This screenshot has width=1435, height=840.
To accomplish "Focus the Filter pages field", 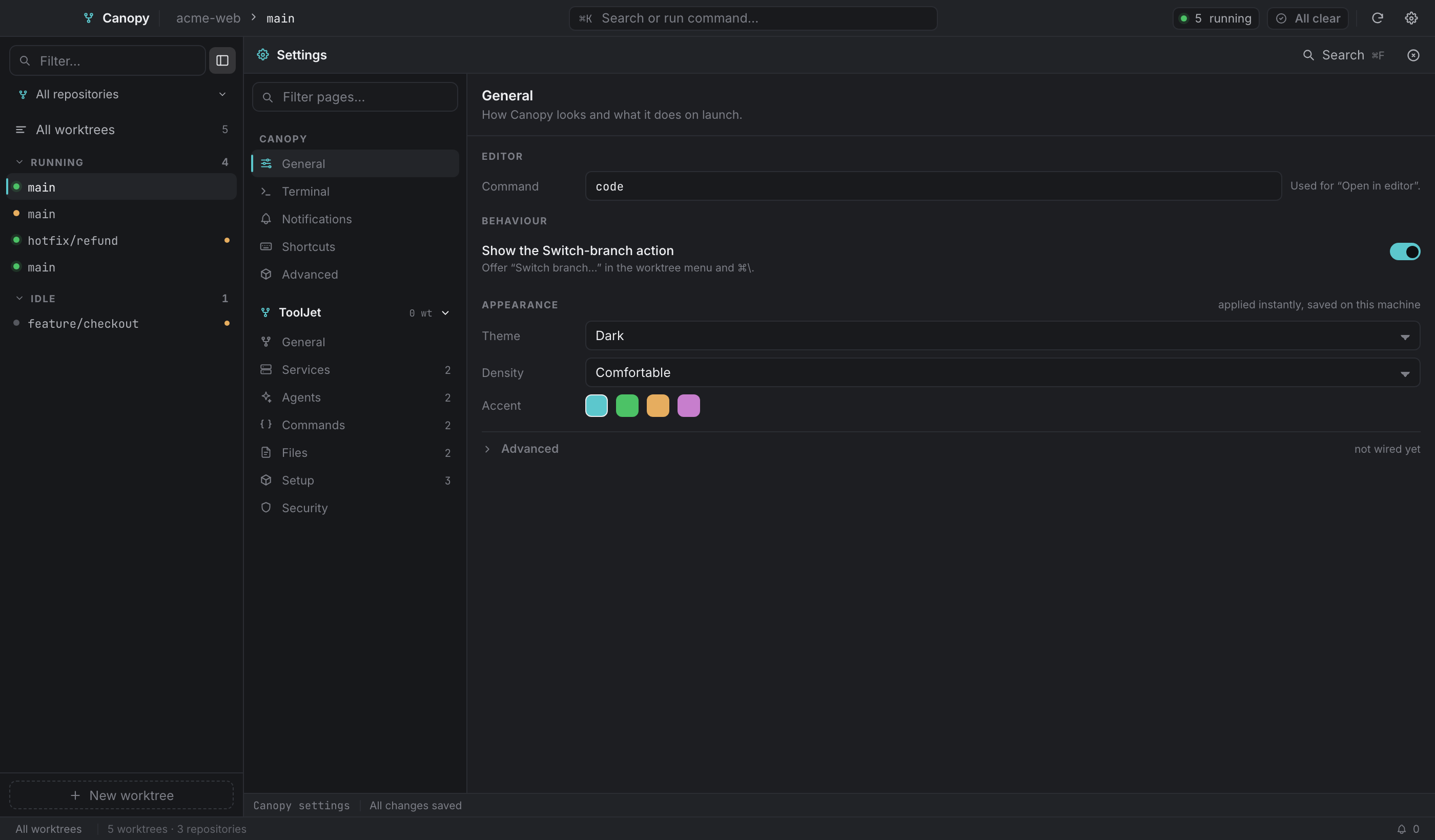I will click(355, 97).
